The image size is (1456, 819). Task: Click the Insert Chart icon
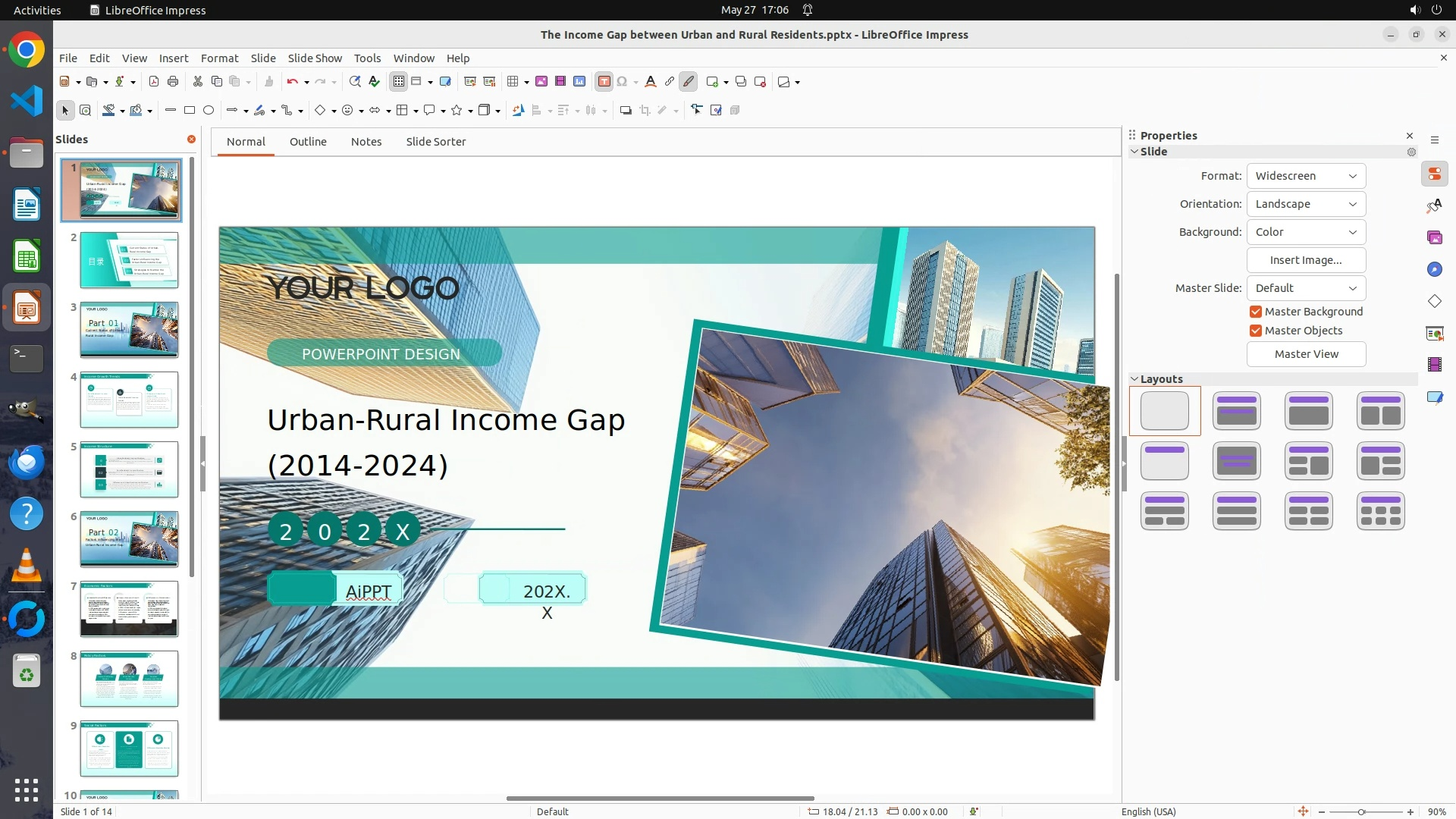coord(579,82)
